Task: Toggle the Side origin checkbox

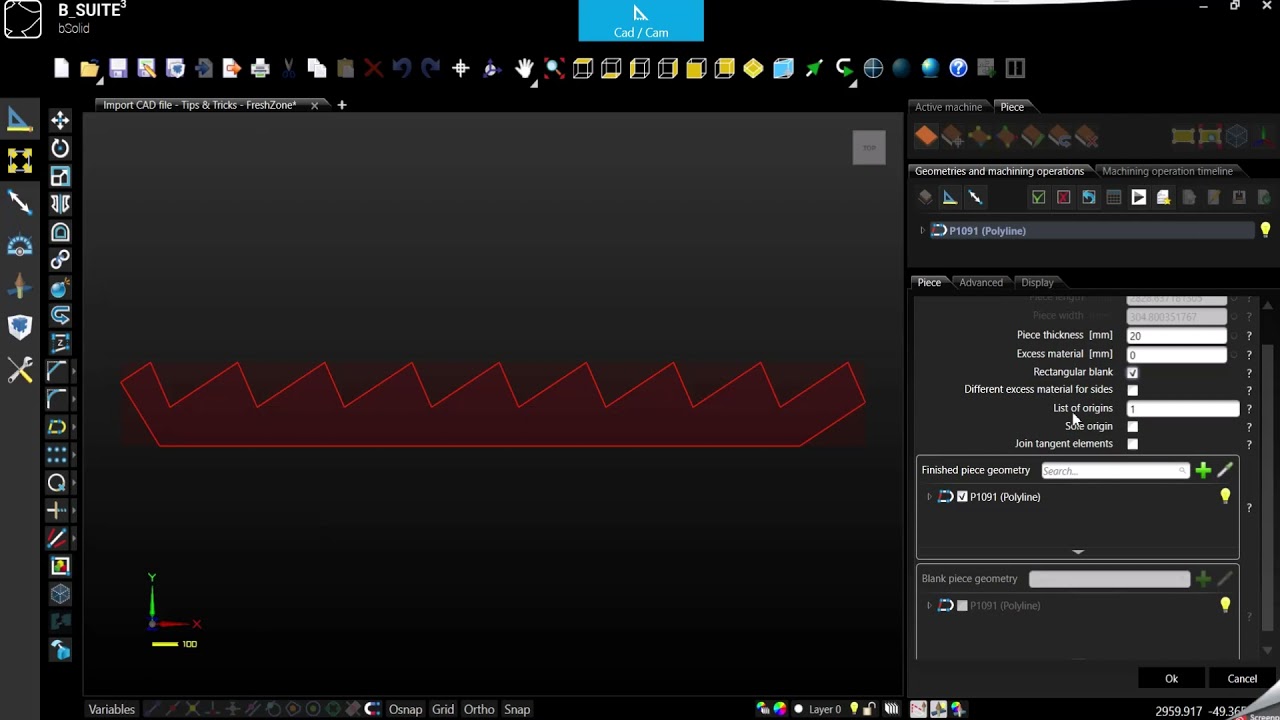Action: click(x=1132, y=426)
